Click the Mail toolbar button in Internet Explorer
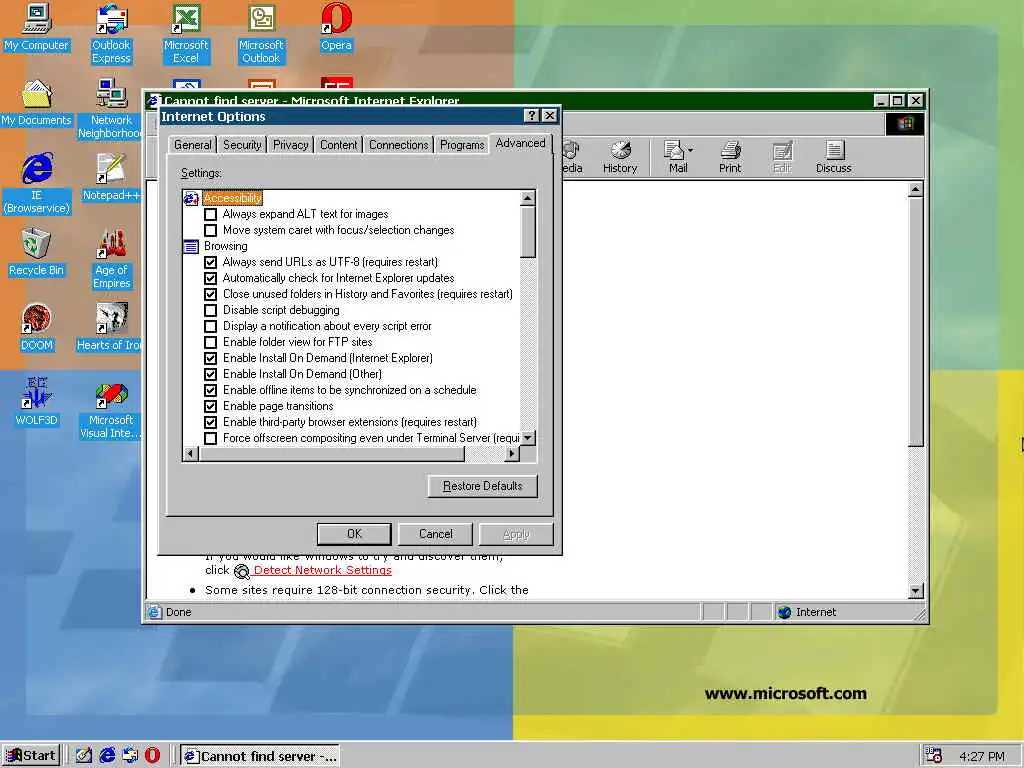Image resolution: width=1024 pixels, height=768 pixels. 675,157
